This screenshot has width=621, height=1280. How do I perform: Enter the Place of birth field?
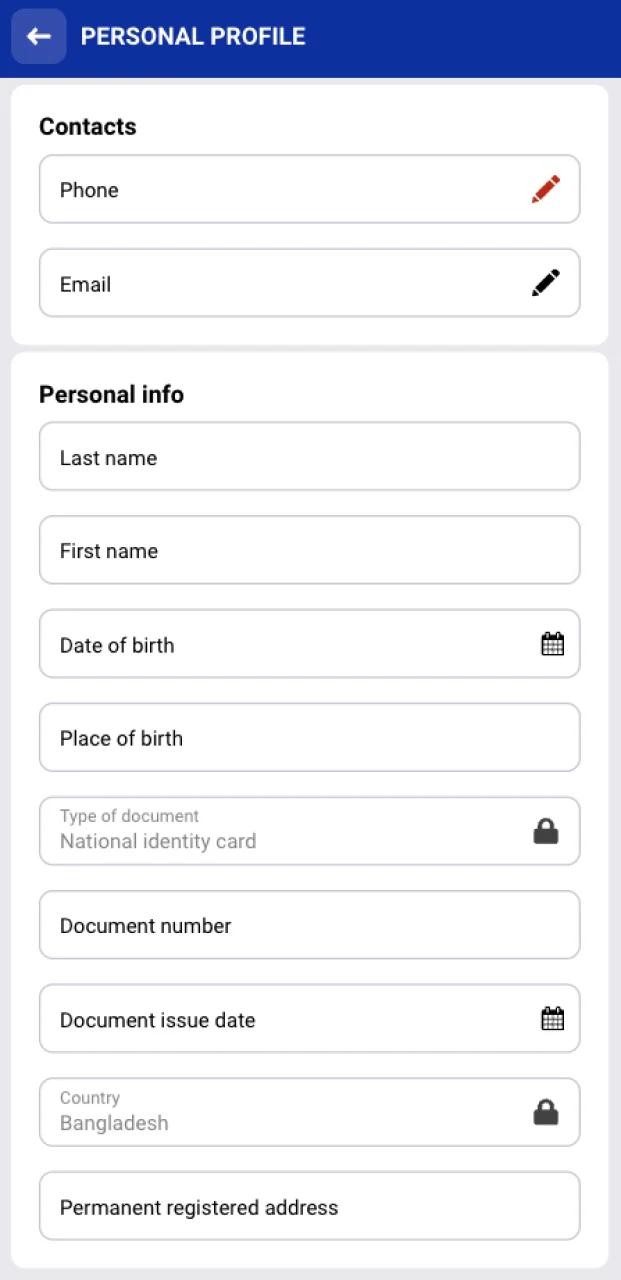pyautogui.click(x=309, y=738)
